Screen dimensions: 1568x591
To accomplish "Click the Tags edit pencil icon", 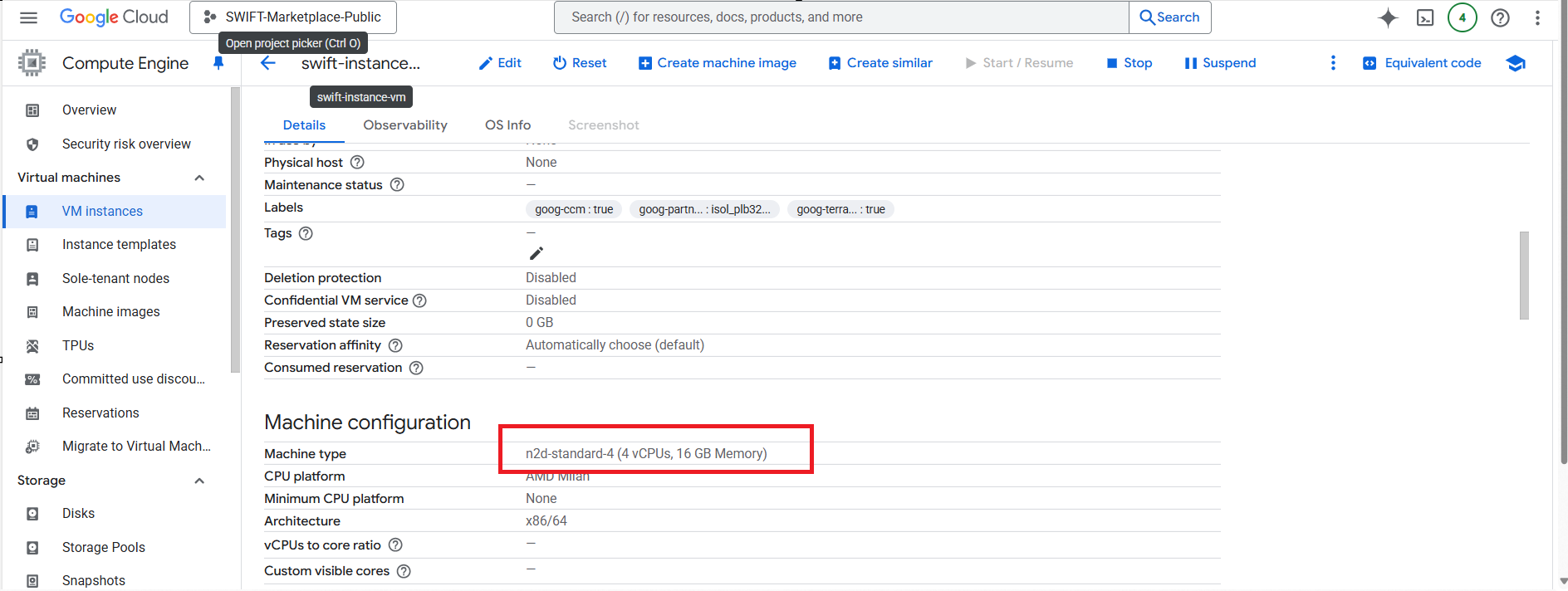I will 537,253.
